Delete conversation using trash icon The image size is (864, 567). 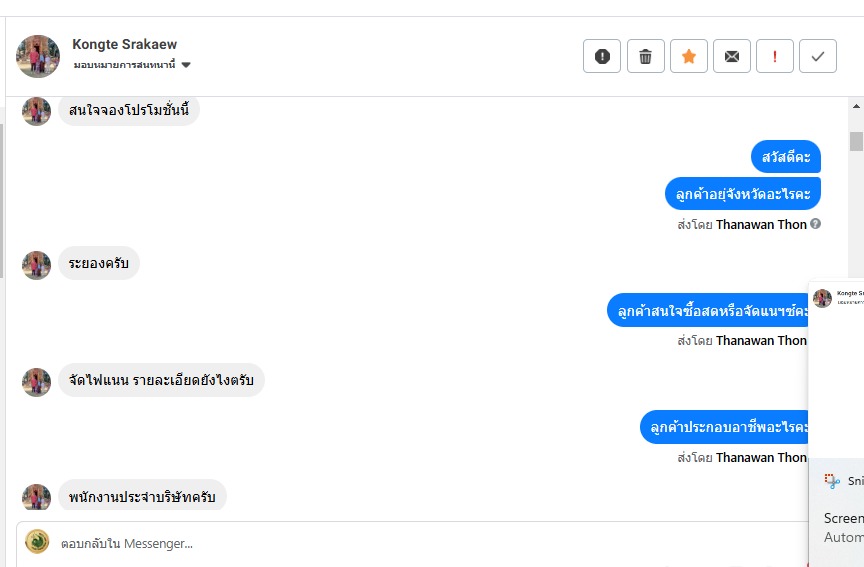pyautogui.click(x=646, y=57)
